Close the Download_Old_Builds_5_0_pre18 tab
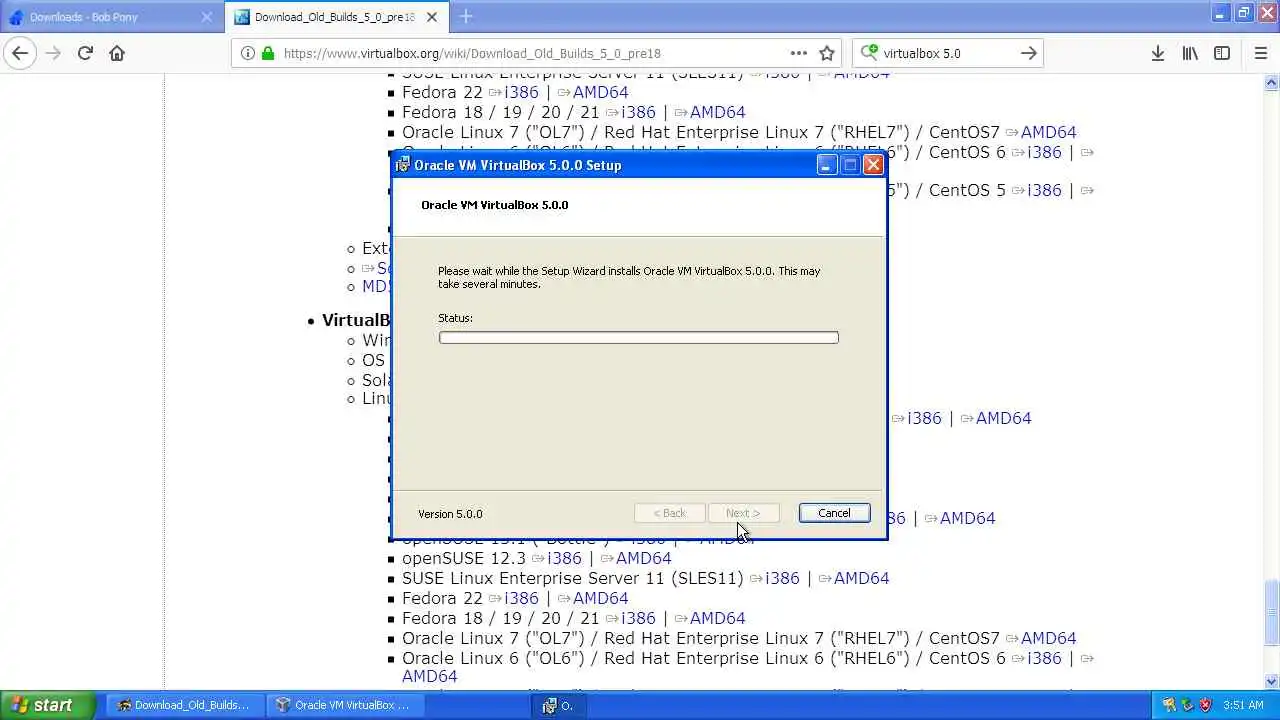This screenshot has height=720, width=1280. [432, 17]
